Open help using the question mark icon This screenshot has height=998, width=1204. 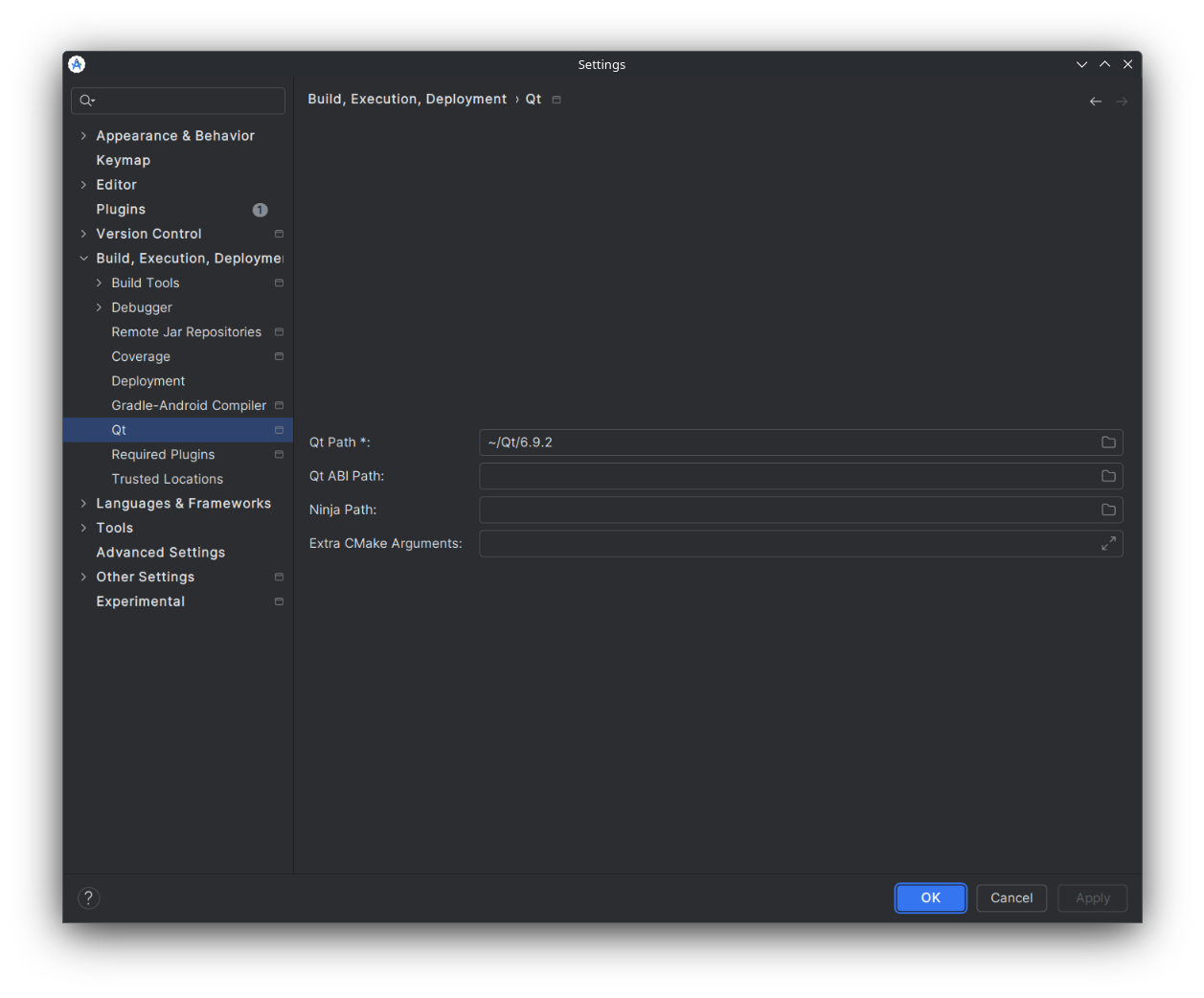tap(88, 897)
